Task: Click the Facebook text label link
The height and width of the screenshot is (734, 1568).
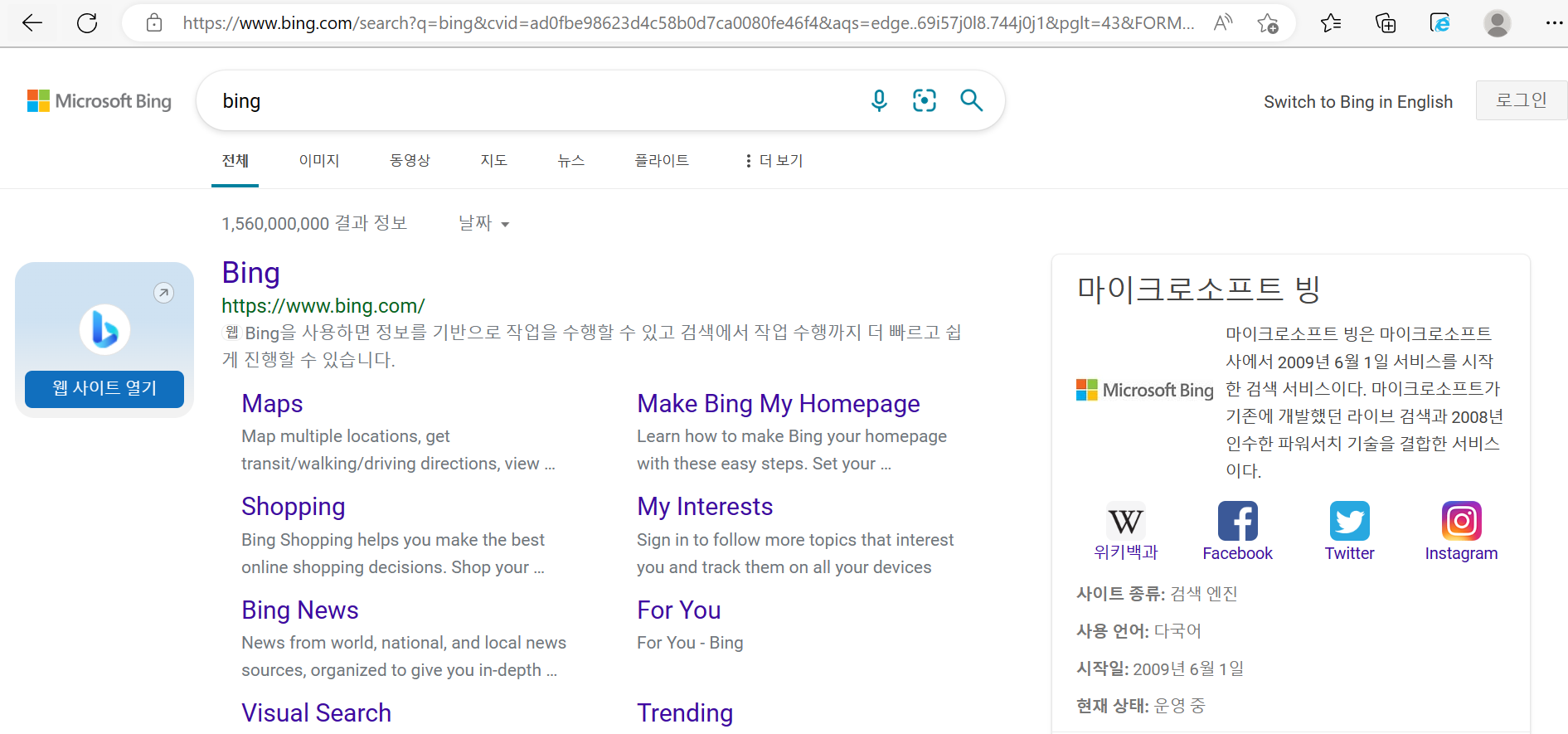Action: coord(1237,553)
